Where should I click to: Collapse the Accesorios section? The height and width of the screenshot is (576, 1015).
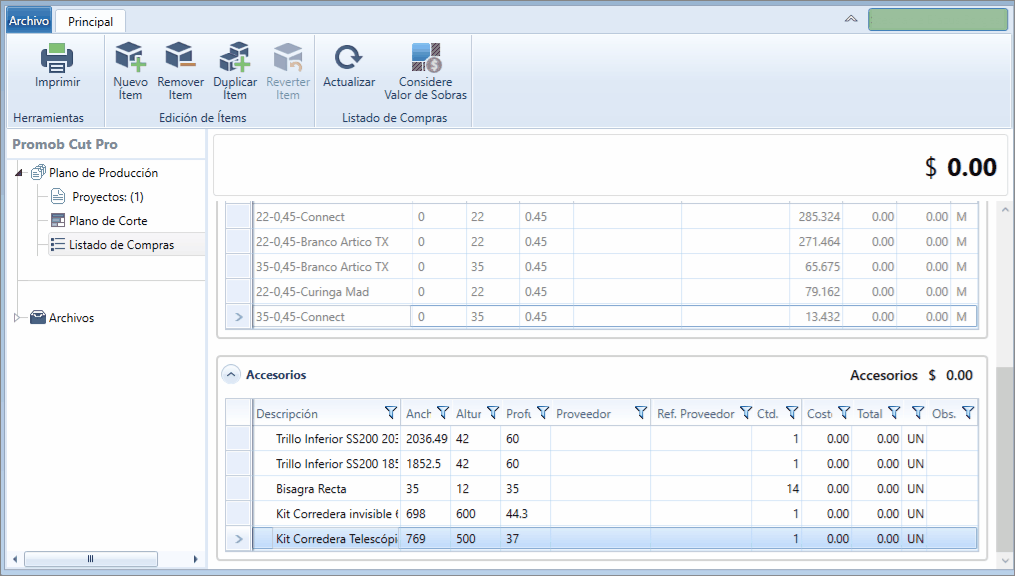point(231,375)
